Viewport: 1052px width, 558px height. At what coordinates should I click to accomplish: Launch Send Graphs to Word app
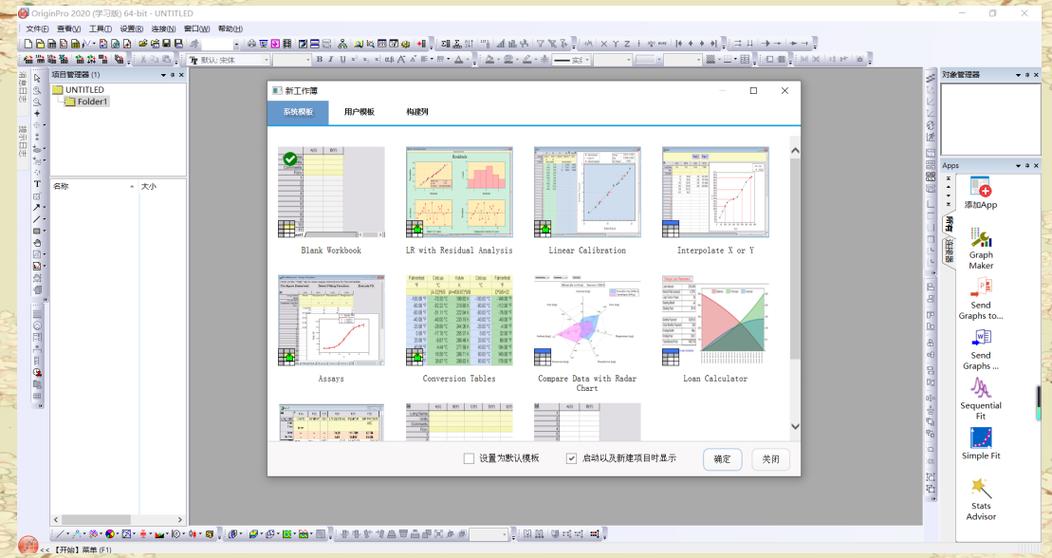980,349
